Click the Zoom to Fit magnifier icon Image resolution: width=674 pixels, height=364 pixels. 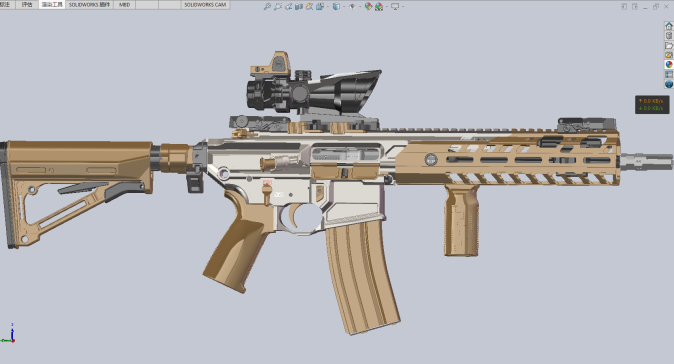click(267, 6)
